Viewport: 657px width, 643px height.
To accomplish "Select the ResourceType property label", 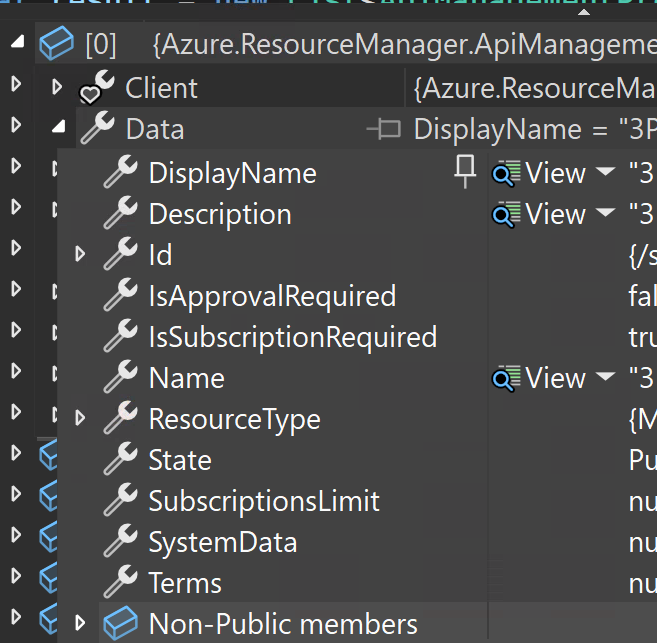I will click(235, 419).
